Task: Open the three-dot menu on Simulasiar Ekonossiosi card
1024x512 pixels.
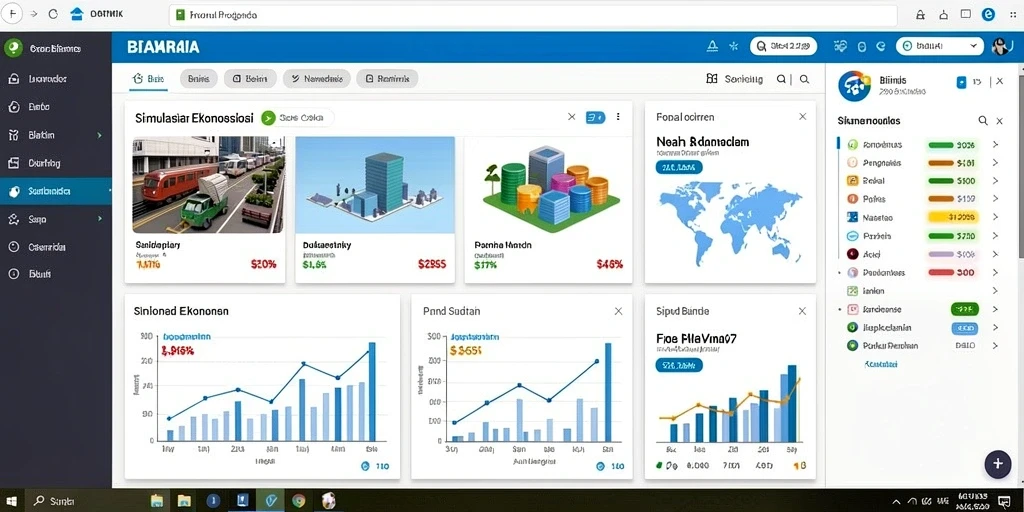Action: pyautogui.click(x=618, y=117)
